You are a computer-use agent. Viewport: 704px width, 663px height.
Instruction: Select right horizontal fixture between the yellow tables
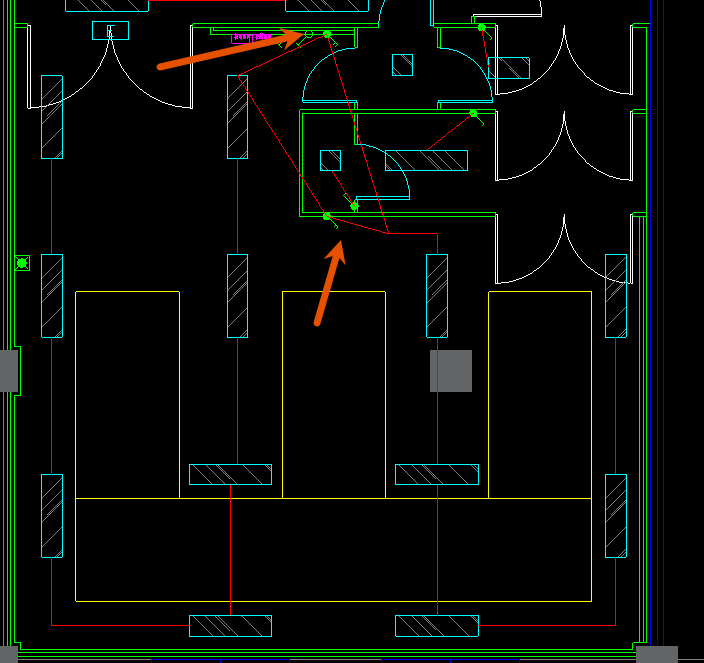(x=437, y=474)
